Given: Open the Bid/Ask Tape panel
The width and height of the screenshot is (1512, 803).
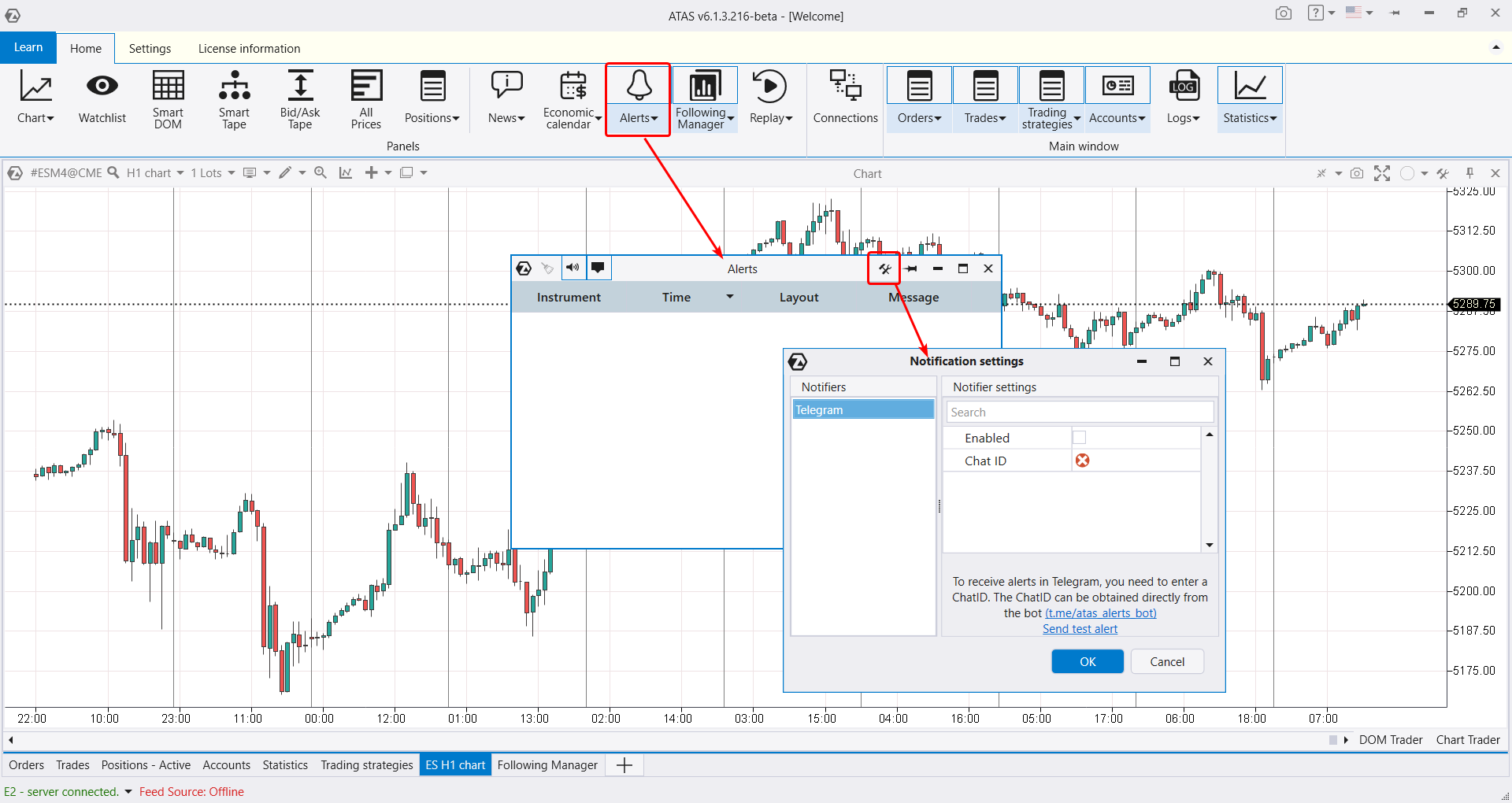Looking at the screenshot, I should [299, 98].
